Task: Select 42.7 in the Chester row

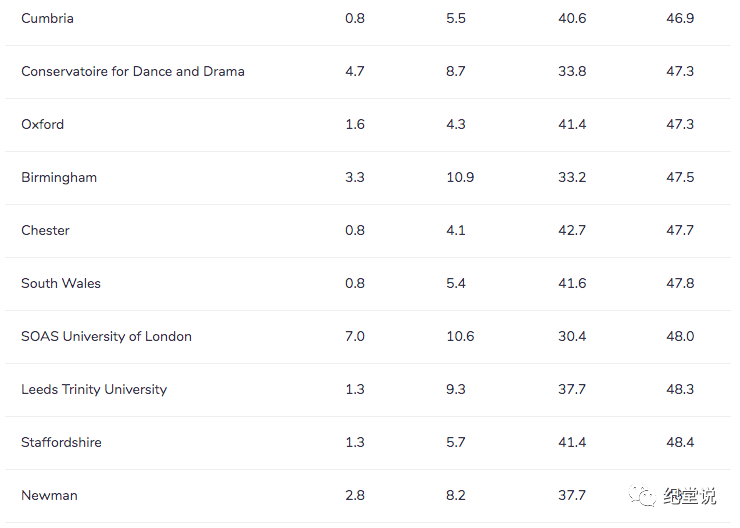Action: coord(572,230)
